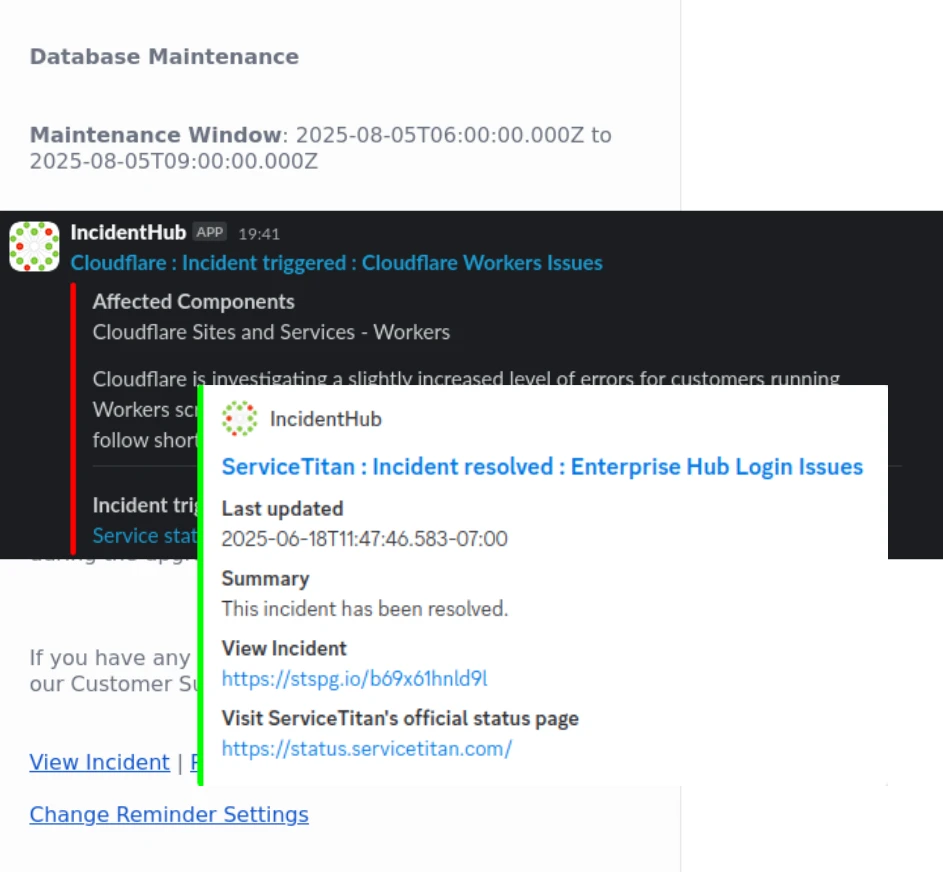This screenshot has height=872, width=943.
Task: Select the 2025-06-18T11:47:46.583-07:00 timestamp
Action: (364, 539)
